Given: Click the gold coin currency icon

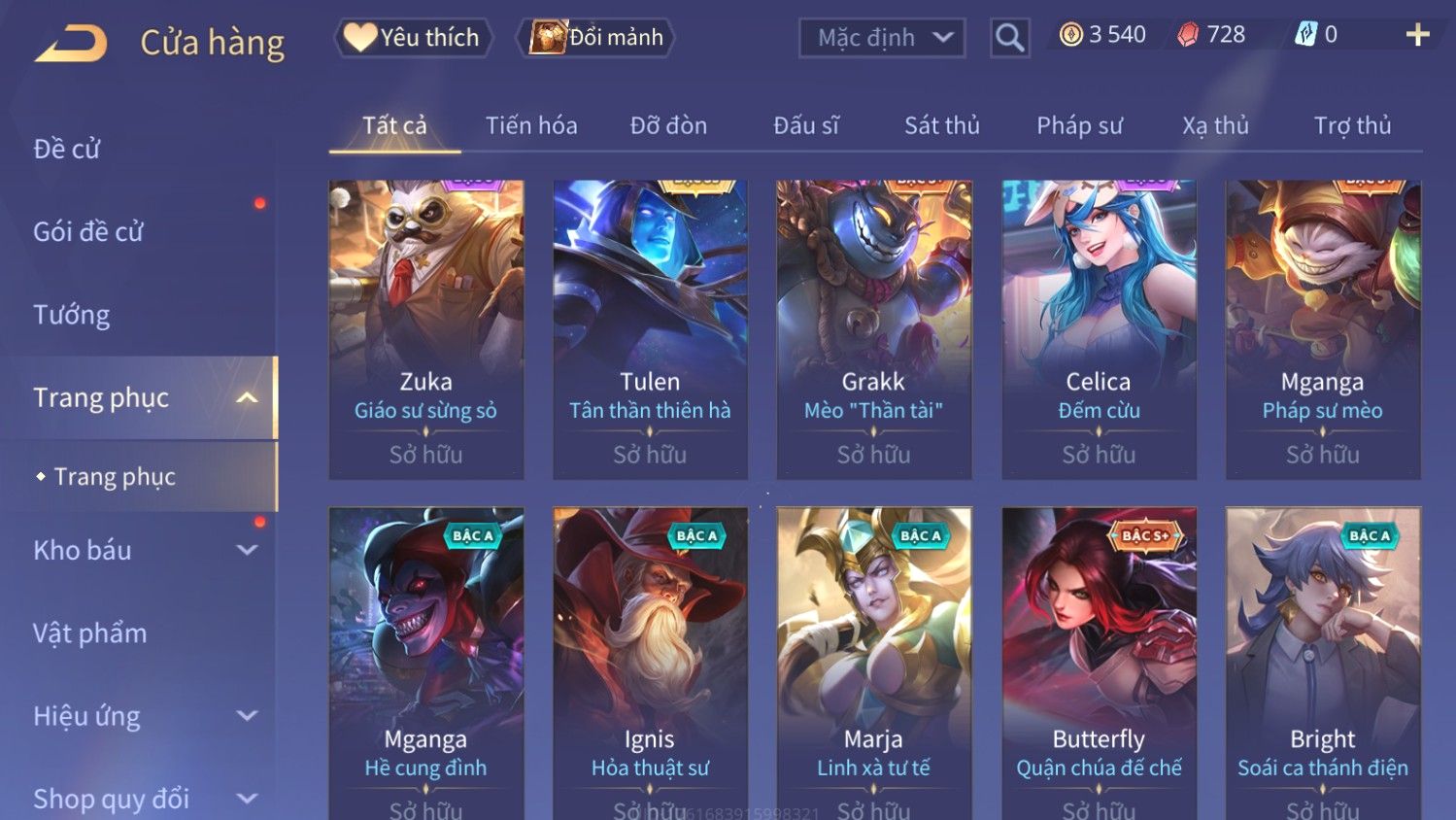Looking at the screenshot, I should [1070, 35].
